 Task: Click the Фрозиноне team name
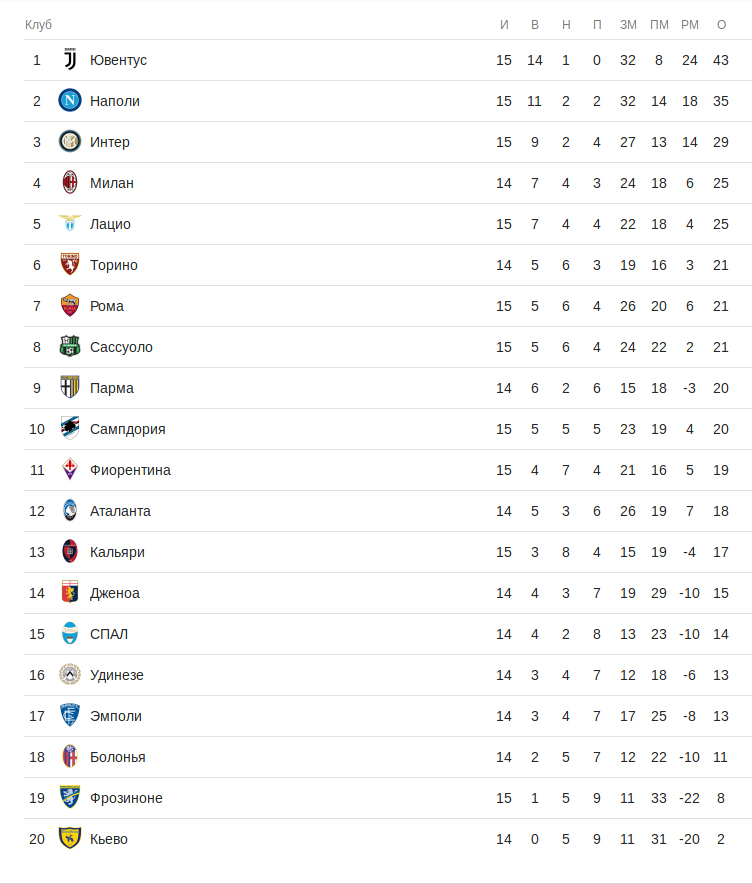126,798
